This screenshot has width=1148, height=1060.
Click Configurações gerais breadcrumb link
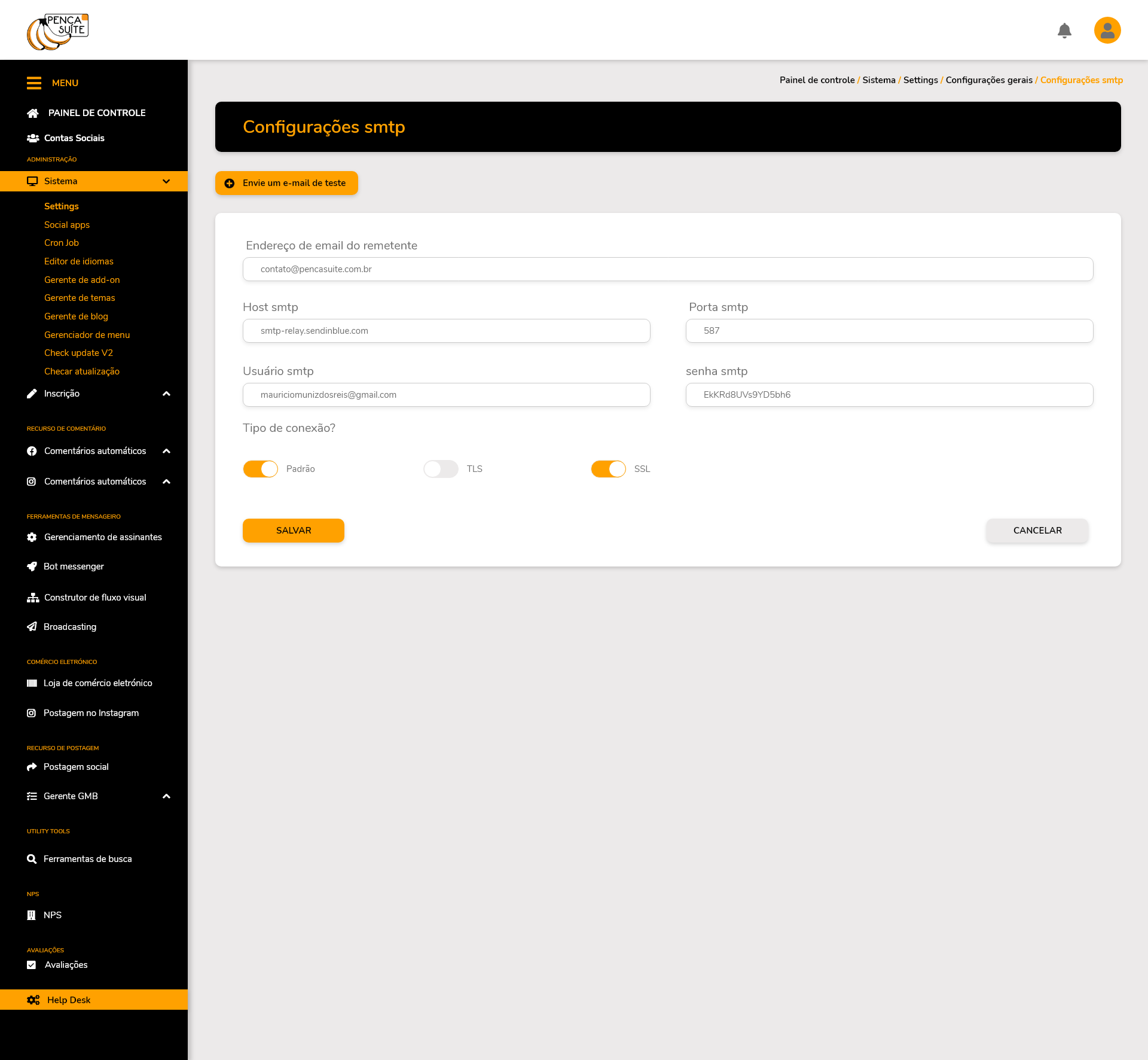click(989, 80)
